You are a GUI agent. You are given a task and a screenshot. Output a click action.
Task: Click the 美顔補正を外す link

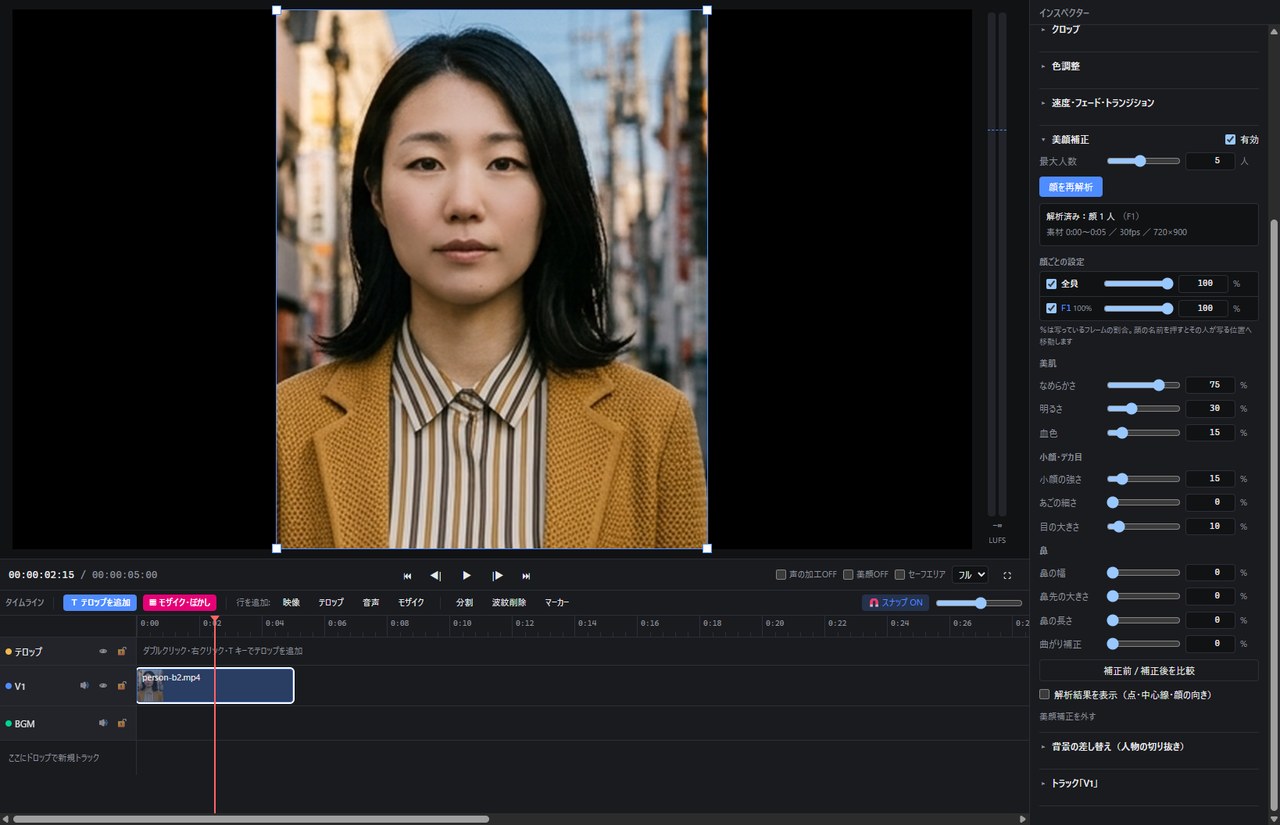click(x=1068, y=716)
